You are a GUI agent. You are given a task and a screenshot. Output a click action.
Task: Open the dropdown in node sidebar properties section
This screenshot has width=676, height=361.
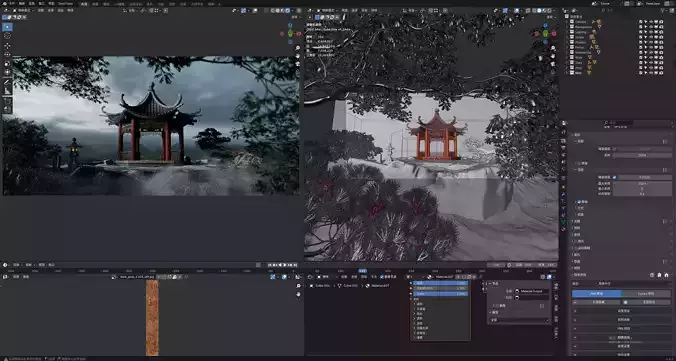pyautogui.click(x=520, y=320)
